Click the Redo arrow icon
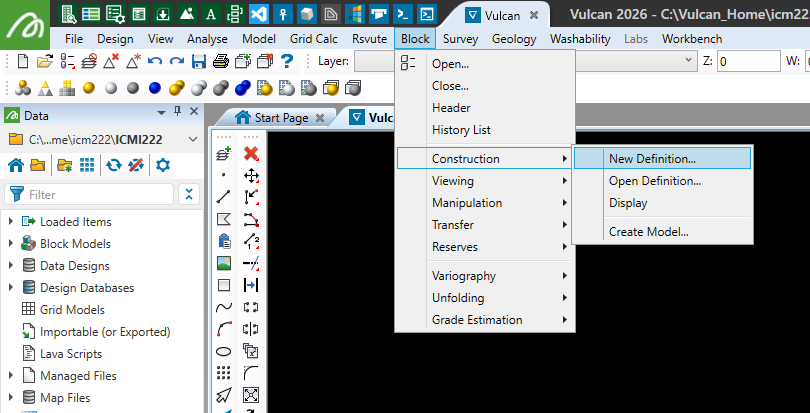This screenshot has width=810, height=413. [x=177, y=62]
